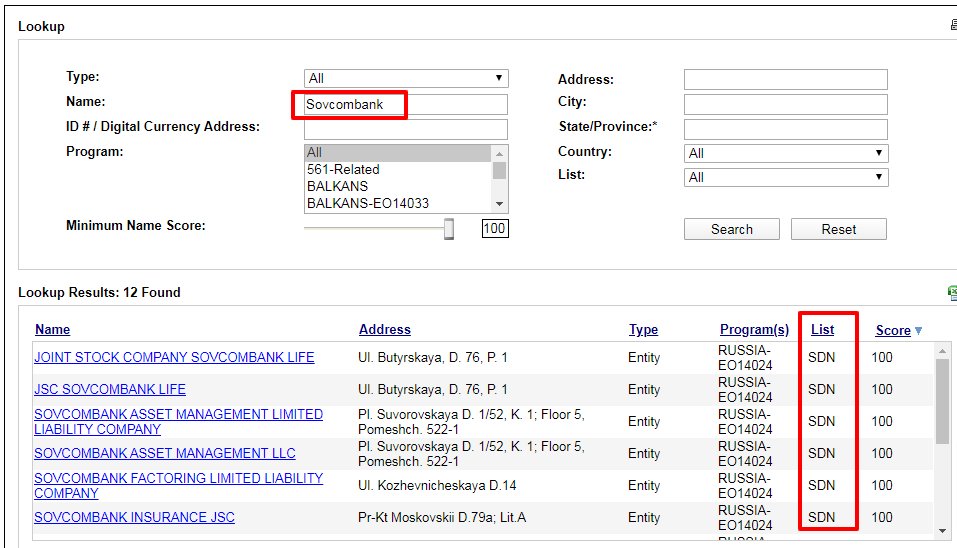Open the Type dropdown
957x548 pixels.
pos(406,78)
